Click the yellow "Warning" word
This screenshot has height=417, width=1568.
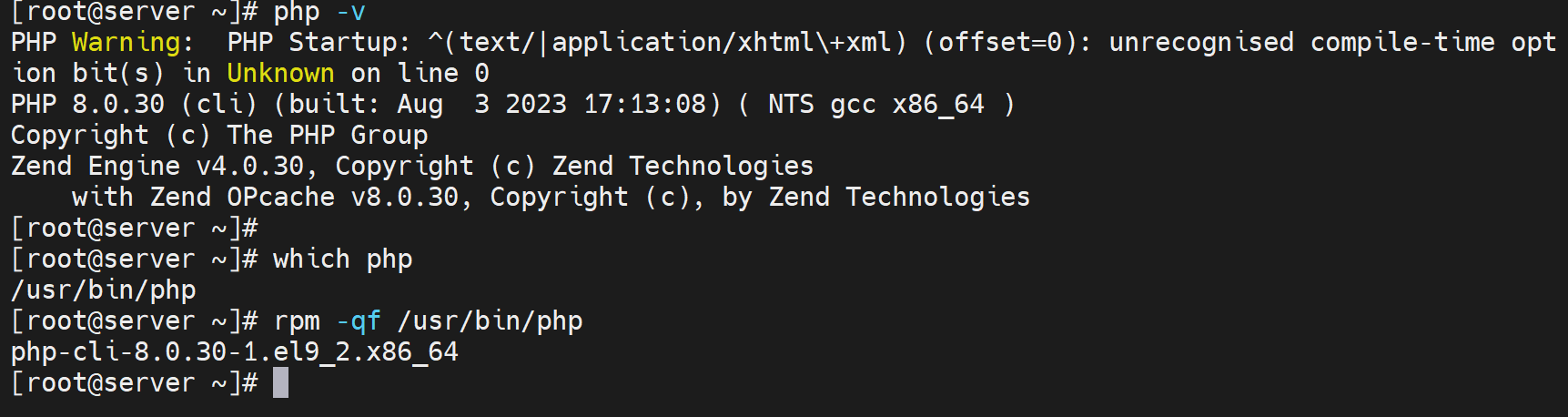click(x=126, y=42)
